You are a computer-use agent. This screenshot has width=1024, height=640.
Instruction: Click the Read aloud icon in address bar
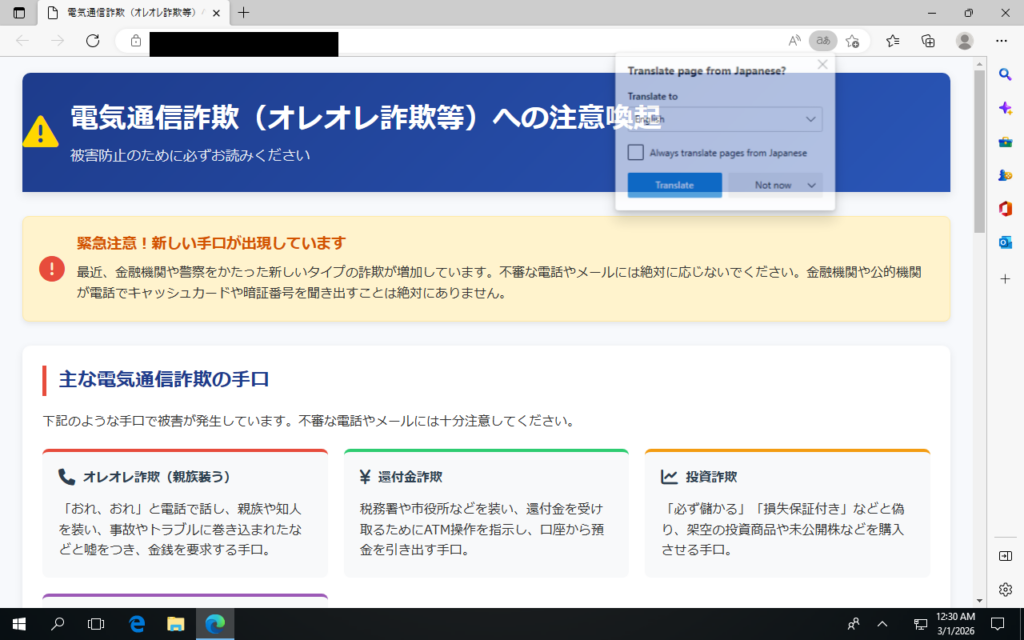(x=795, y=41)
